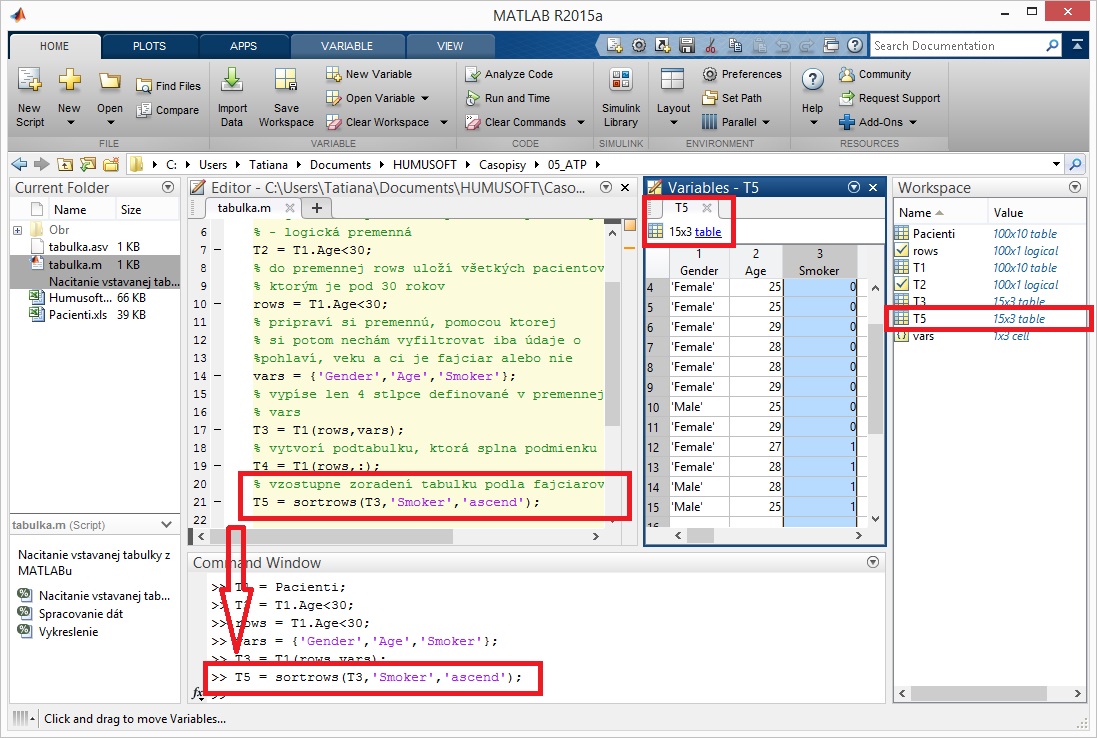This screenshot has height=738, width=1097.
Task: Compare files using the Compare tool
Action: click(168, 110)
